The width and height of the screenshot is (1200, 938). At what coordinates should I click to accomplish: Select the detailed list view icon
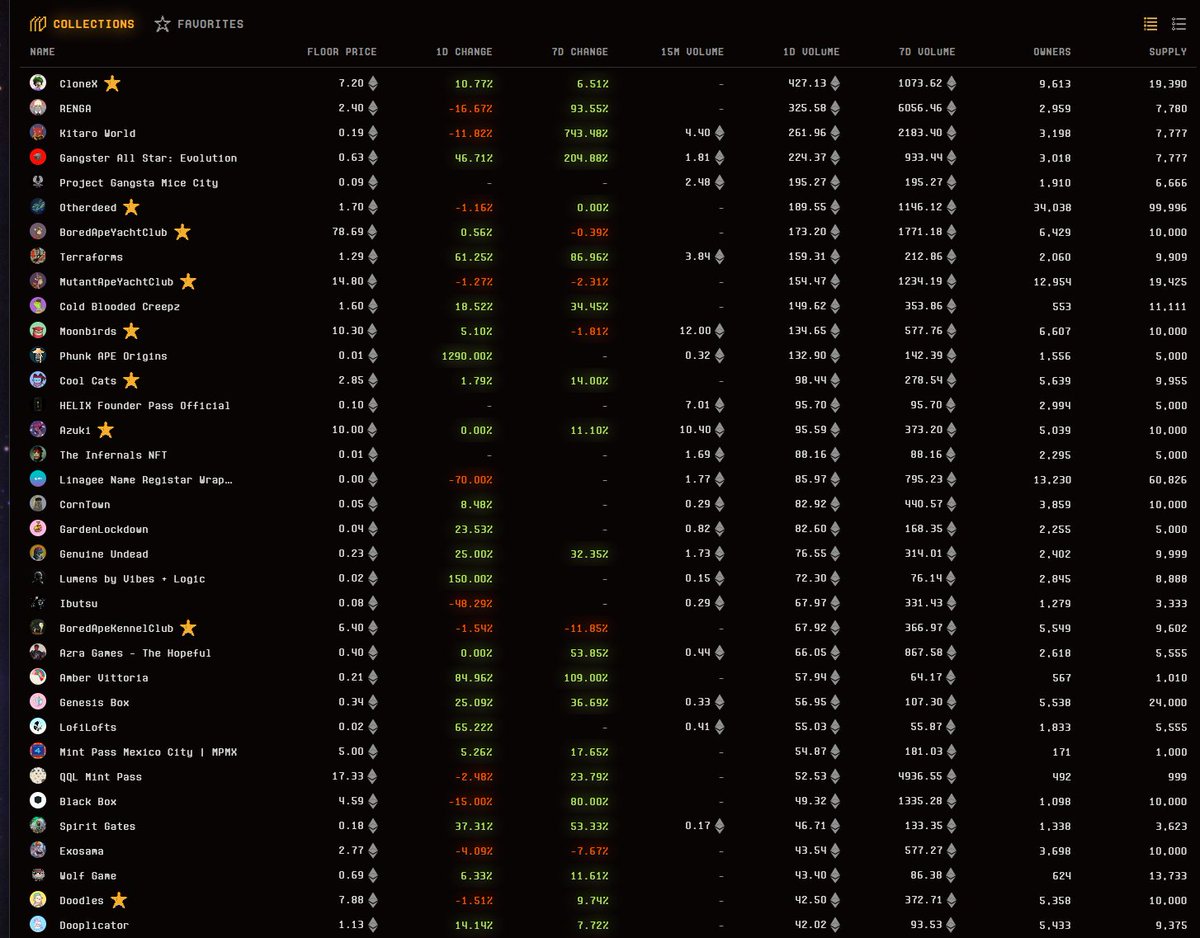tap(1179, 24)
